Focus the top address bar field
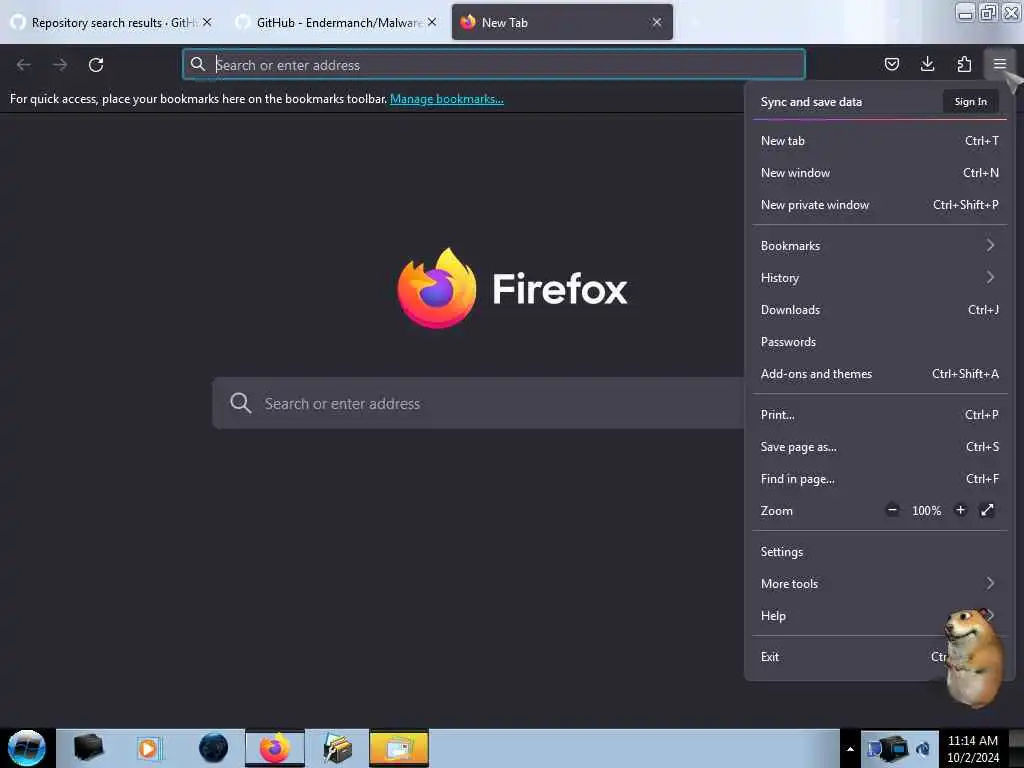Image resolution: width=1024 pixels, height=768 pixels. (x=494, y=64)
